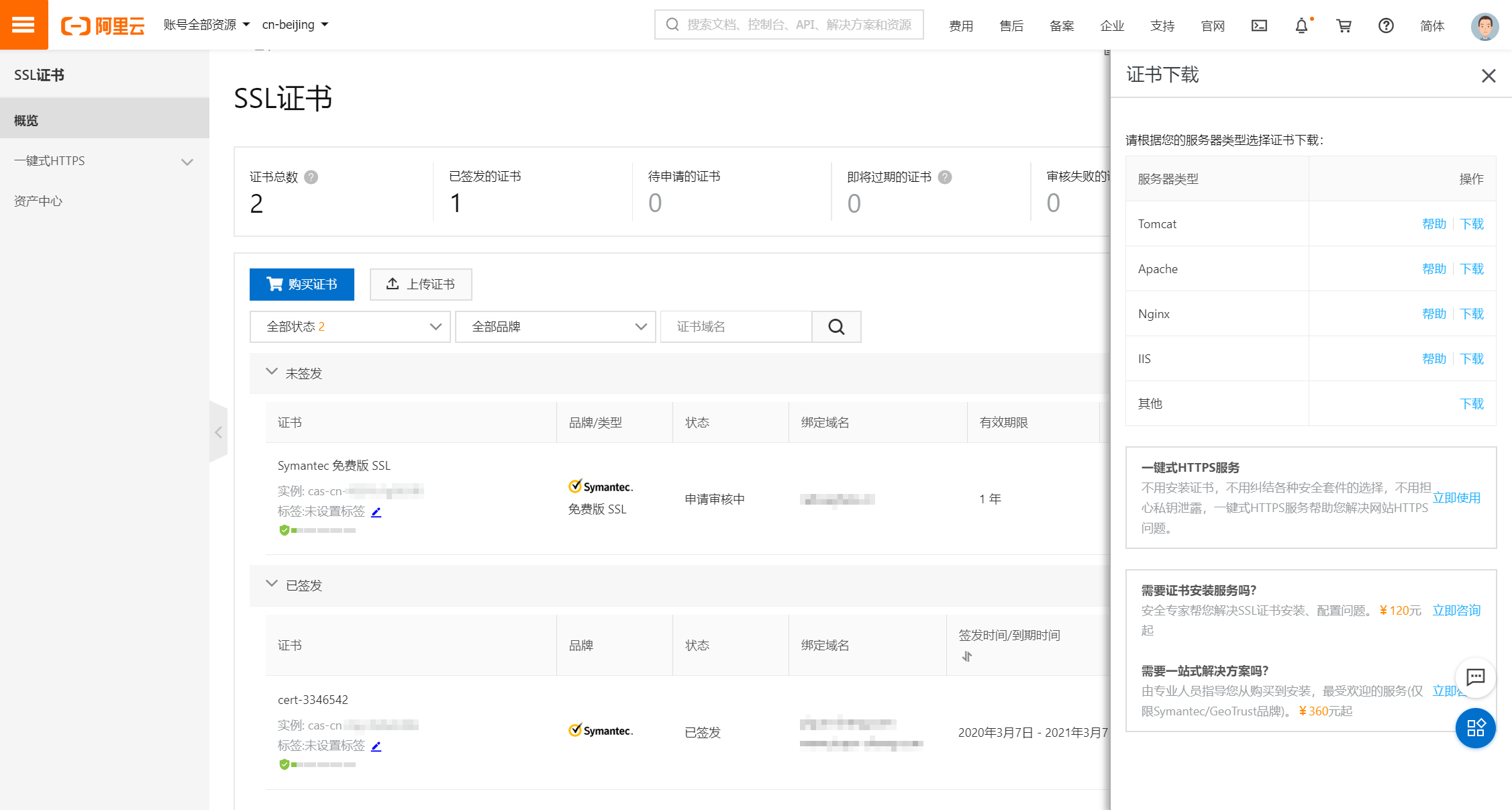Viewport: 1512px width, 810px height.
Task: Download certificate for 其他 server type
Action: [x=1472, y=404]
